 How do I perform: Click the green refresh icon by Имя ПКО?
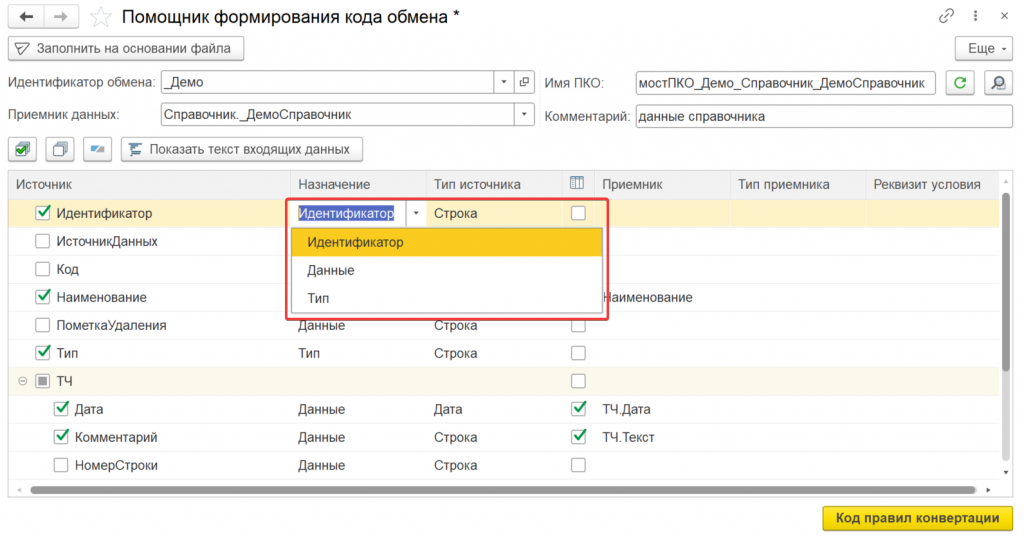[x=959, y=82]
